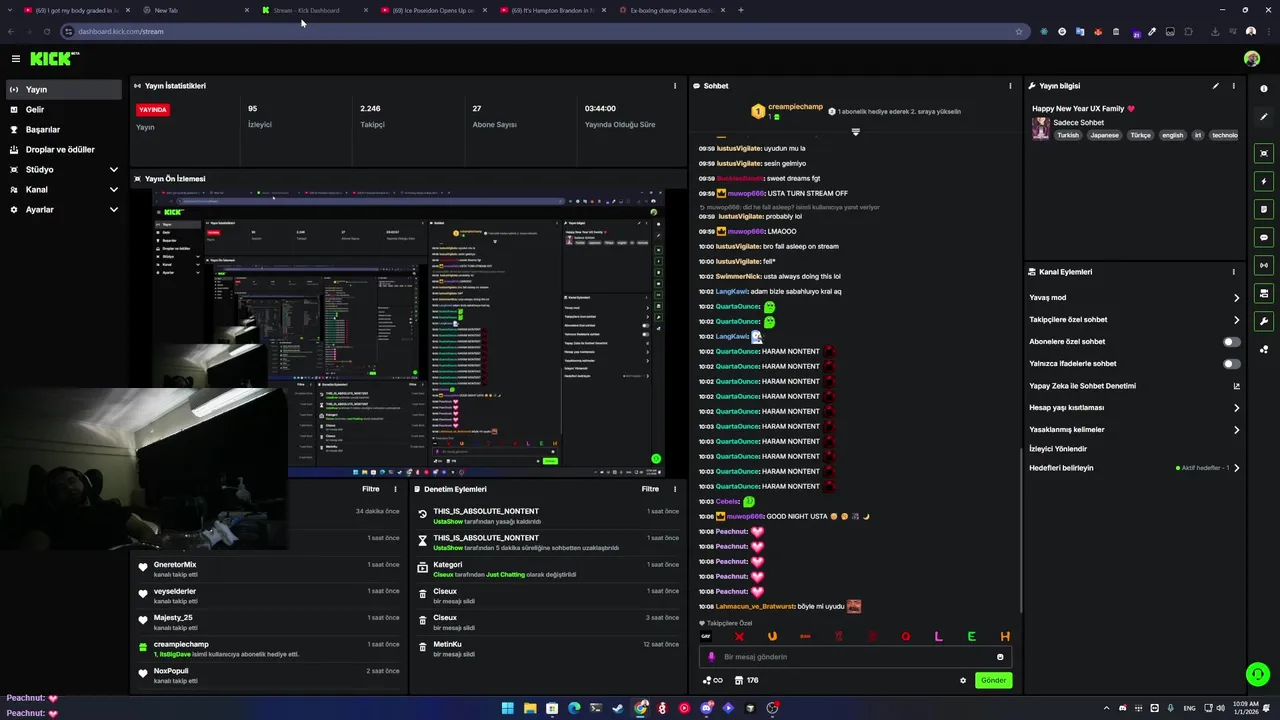This screenshot has width=1280, height=720.
Task: Click the wrench icon in the right sidebar
Action: coord(1264,321)
